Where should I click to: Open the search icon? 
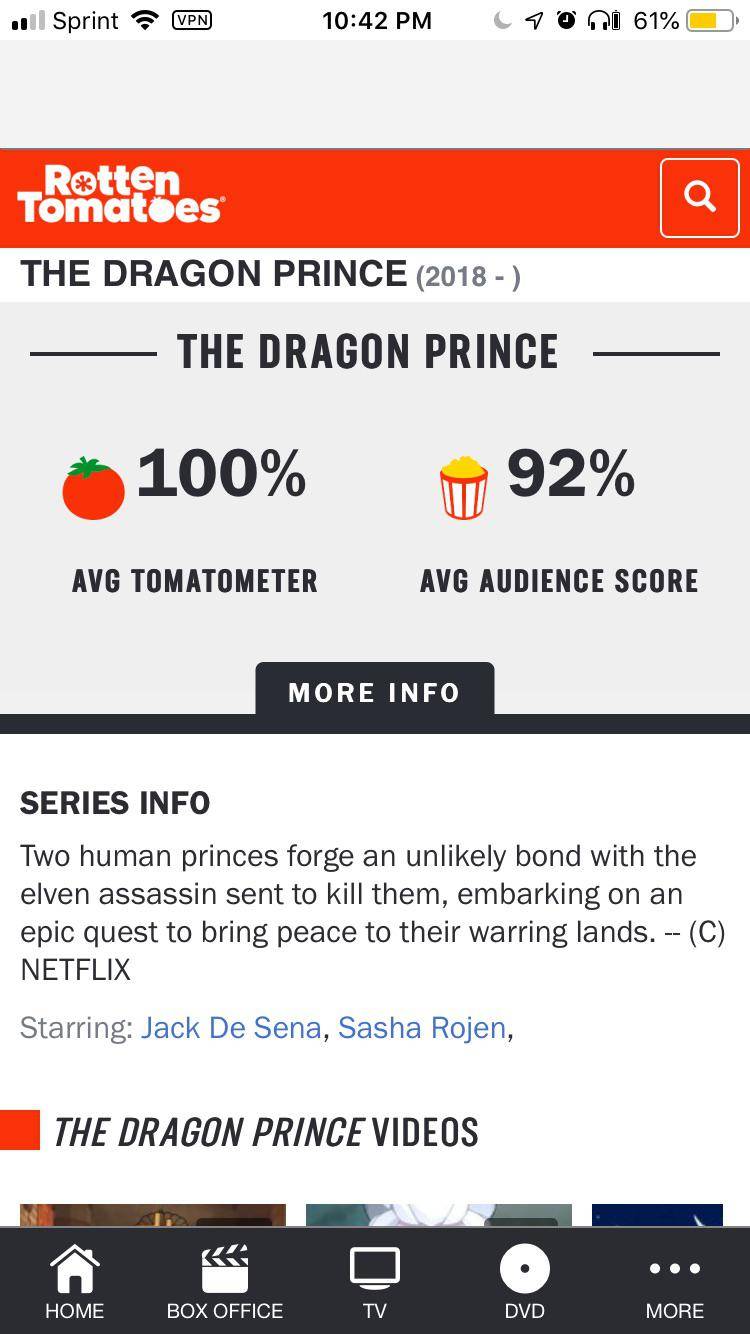point(699,197)
